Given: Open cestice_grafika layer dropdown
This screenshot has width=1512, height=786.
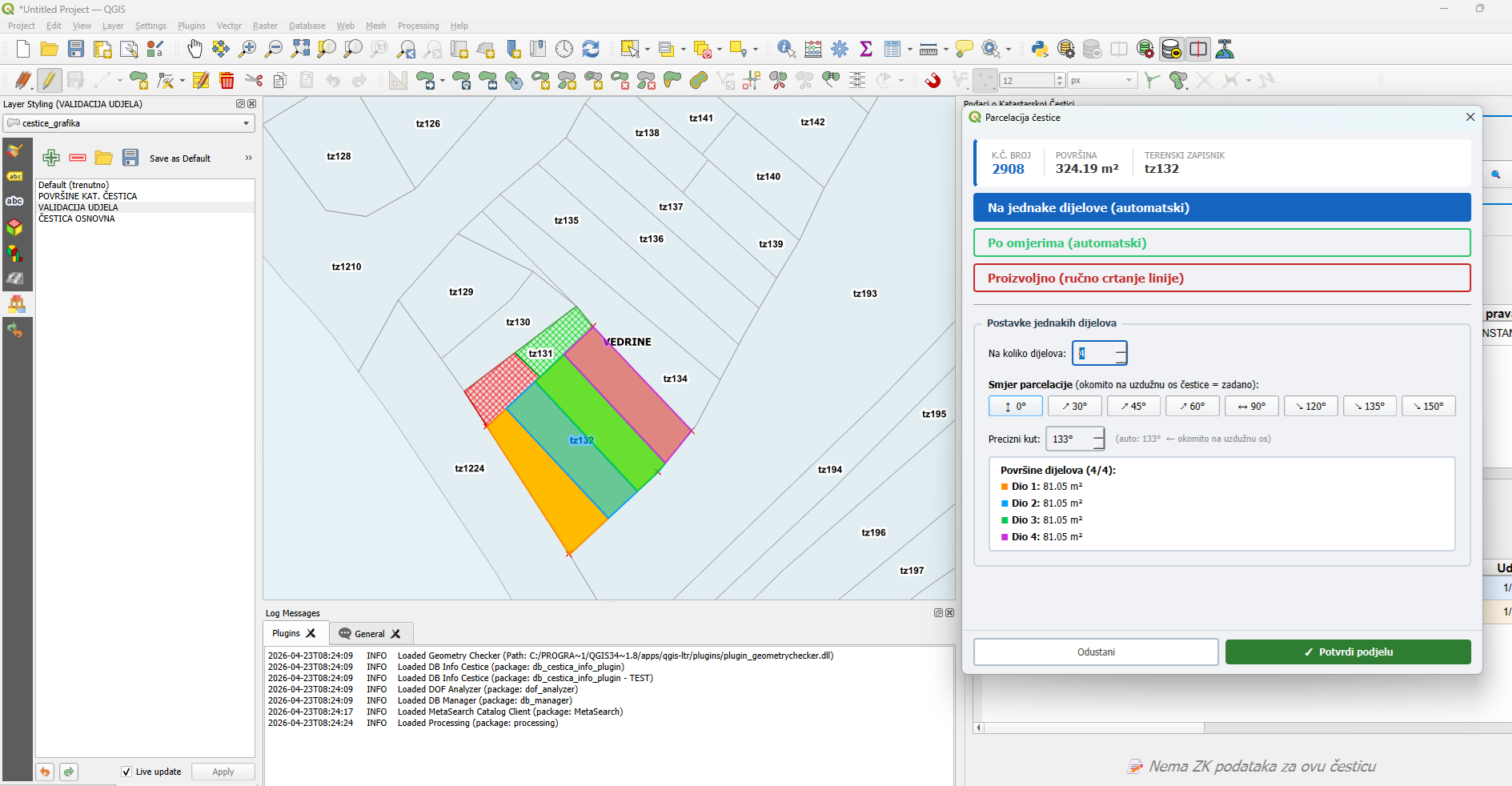Looking at the screenshot, I should point(129,123).
